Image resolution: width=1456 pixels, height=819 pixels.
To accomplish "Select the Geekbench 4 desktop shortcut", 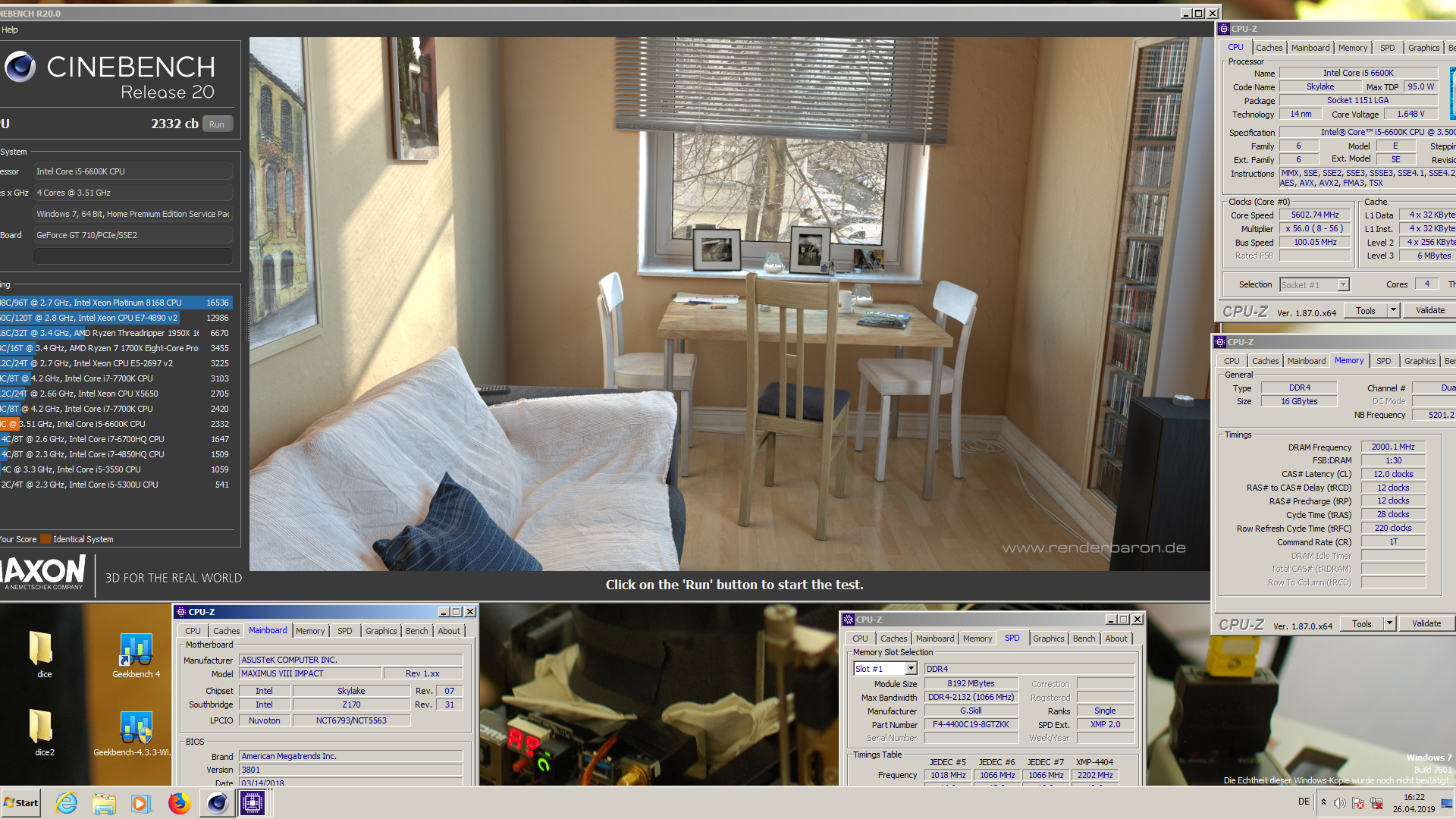I will 136,654.
